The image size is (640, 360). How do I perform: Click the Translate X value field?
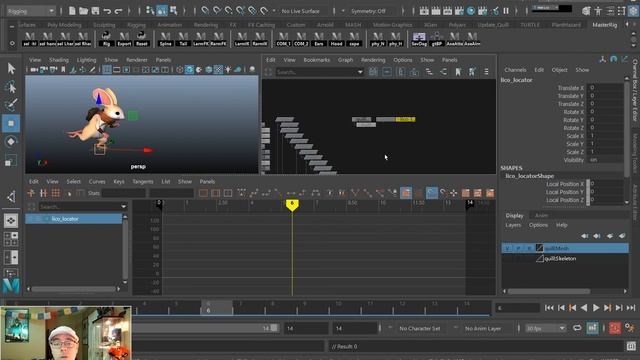(x=606, y=88)
